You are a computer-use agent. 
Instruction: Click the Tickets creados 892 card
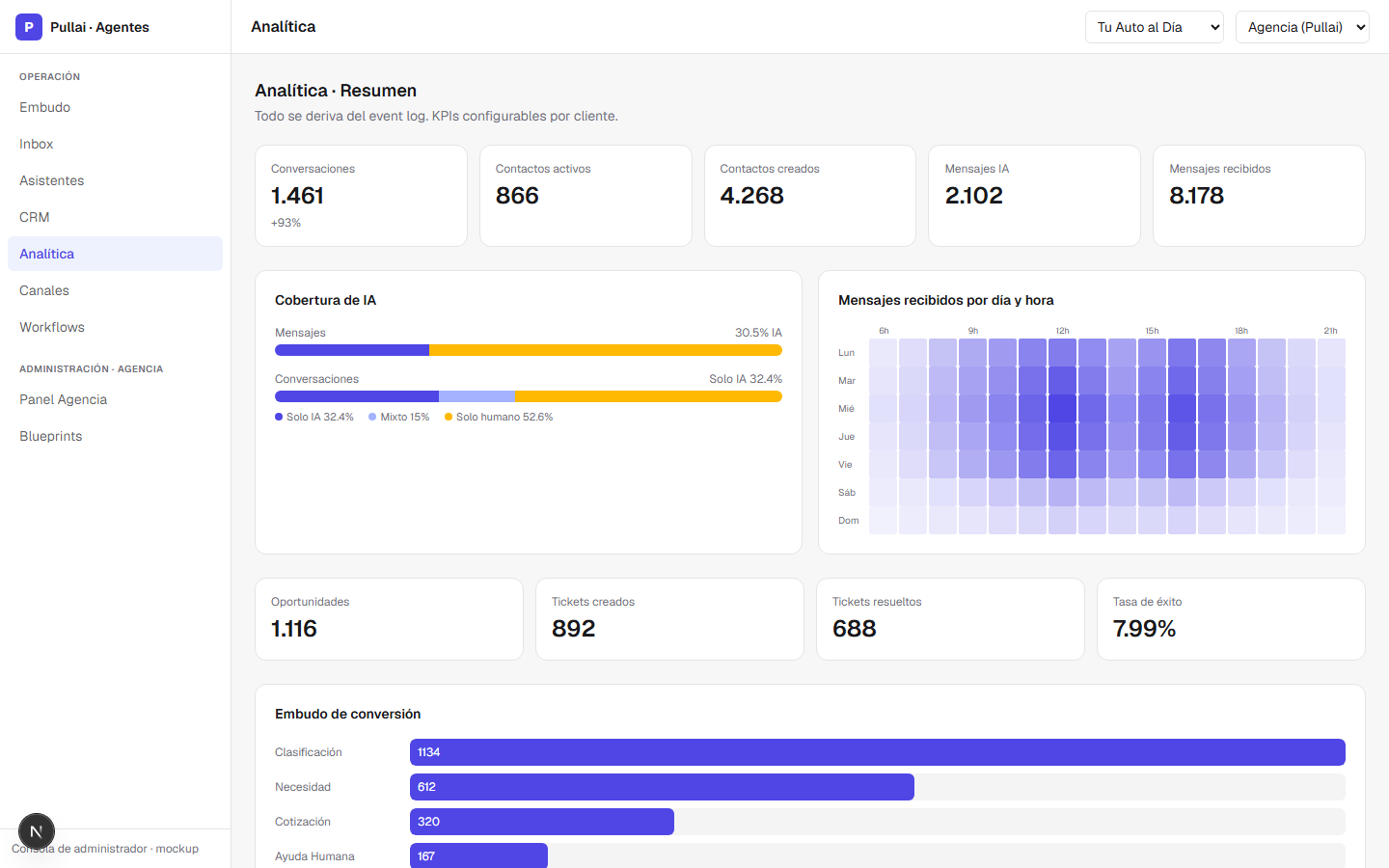669,619
